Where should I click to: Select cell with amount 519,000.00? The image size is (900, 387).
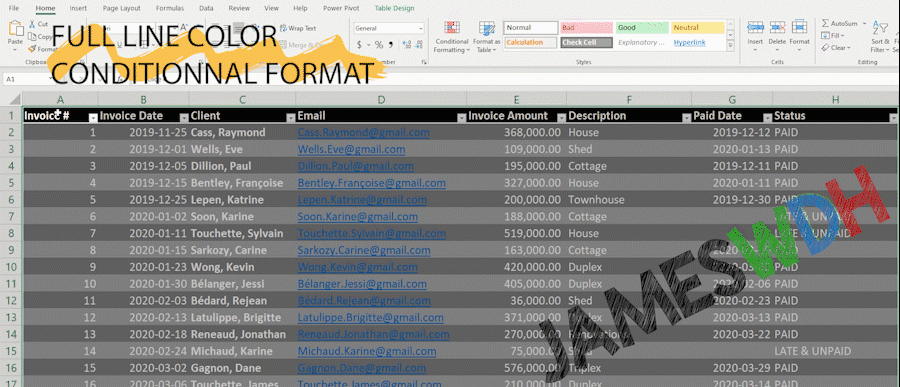tap(516, 234)
